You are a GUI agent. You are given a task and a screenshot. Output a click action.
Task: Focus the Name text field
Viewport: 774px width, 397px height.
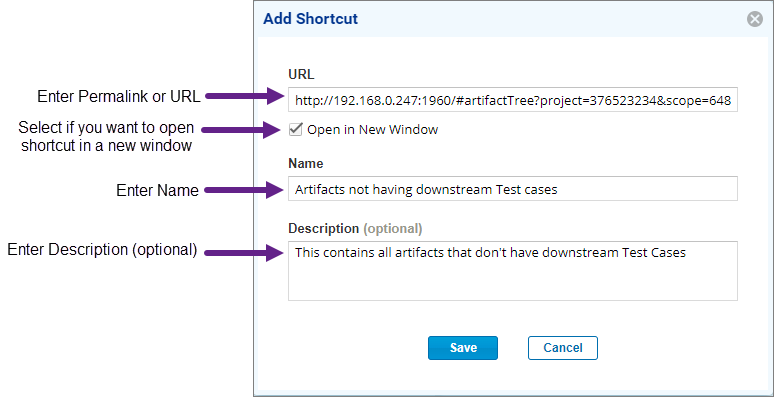click(x=513, y=189)
